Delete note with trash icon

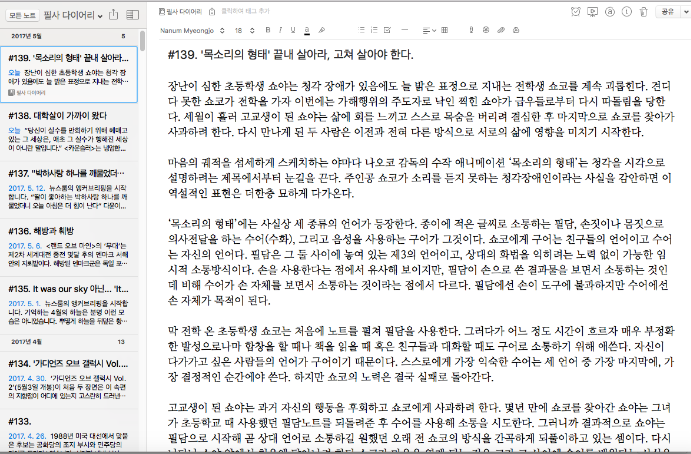pos(643,12)
